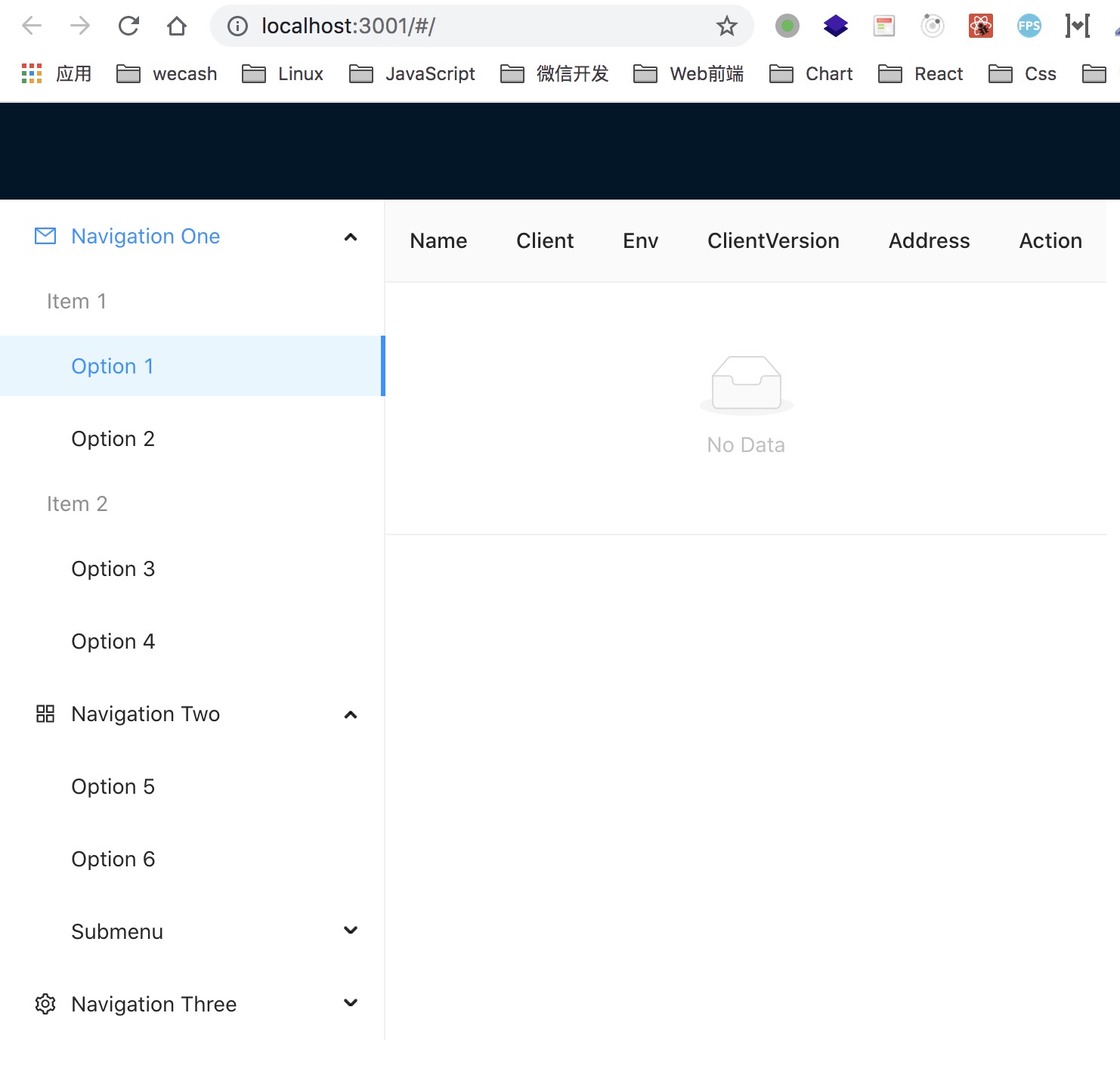
Task: Select Option 2 in the sidebar
Action: click(193, 438)
